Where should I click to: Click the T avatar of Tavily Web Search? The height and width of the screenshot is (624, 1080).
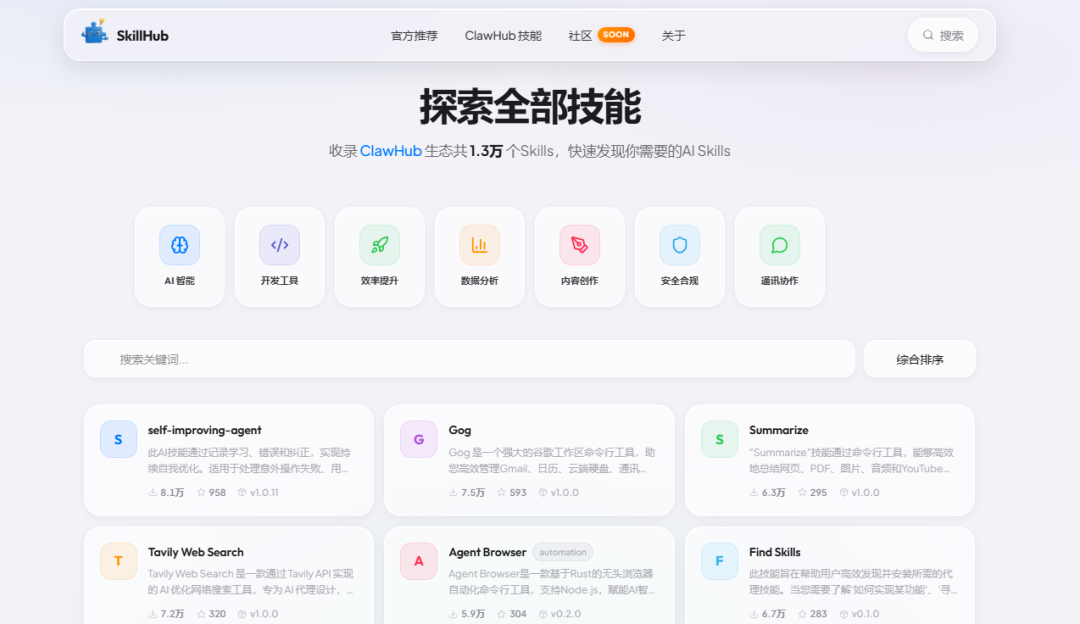click(118, 561)
